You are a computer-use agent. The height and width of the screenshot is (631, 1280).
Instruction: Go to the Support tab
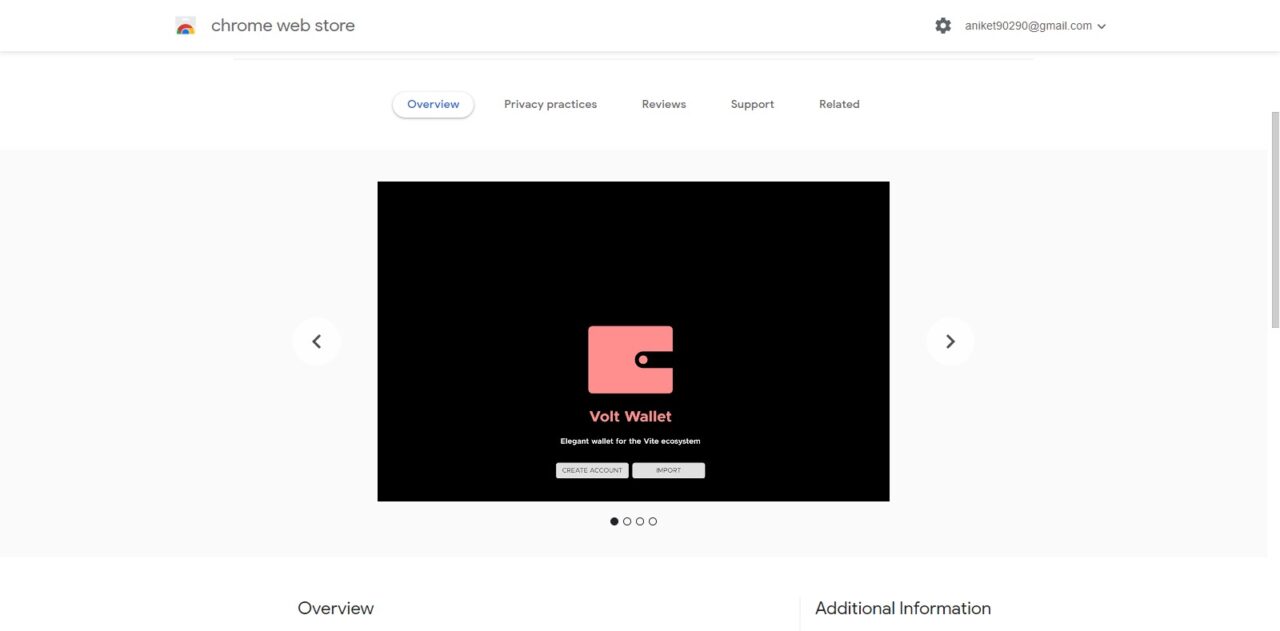point(752,104)
